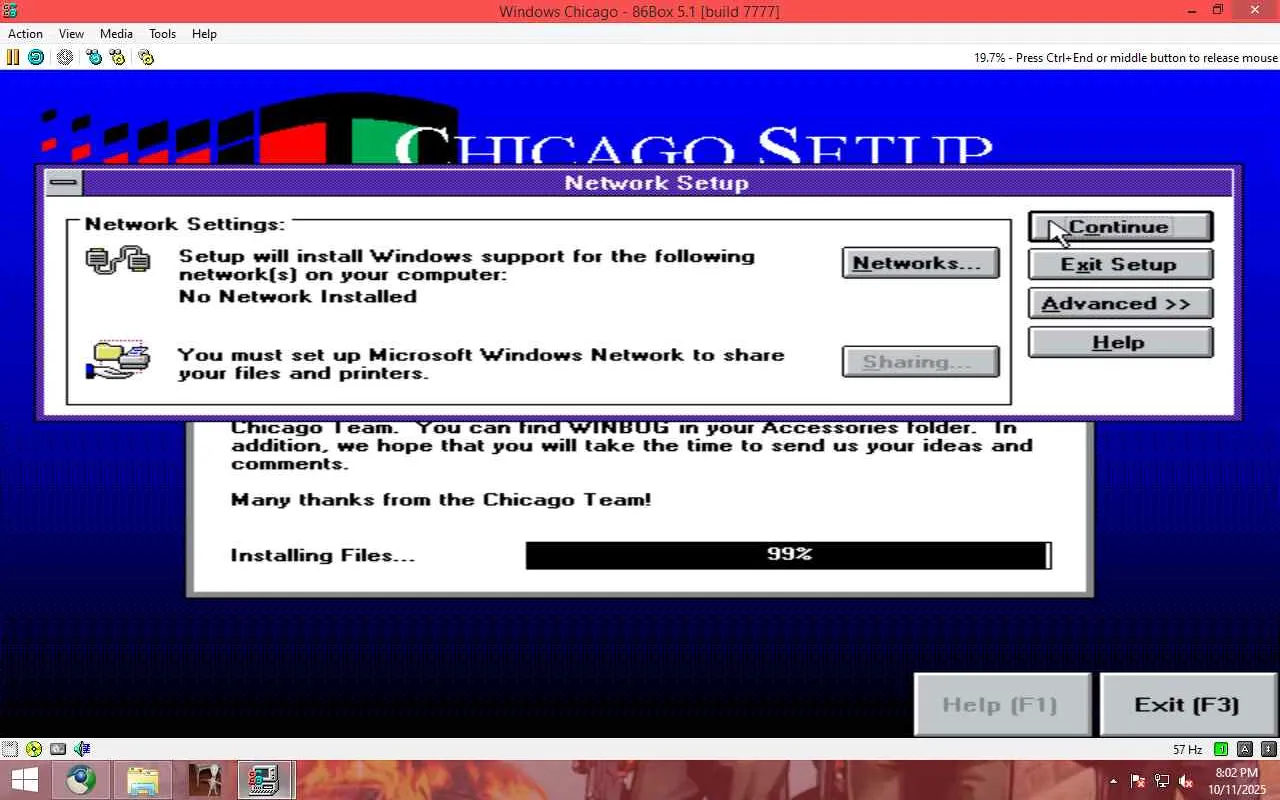This screenshot has width=1280, height=800.
Task: Click the Exit (F3) button
Action: point(1187,705)
